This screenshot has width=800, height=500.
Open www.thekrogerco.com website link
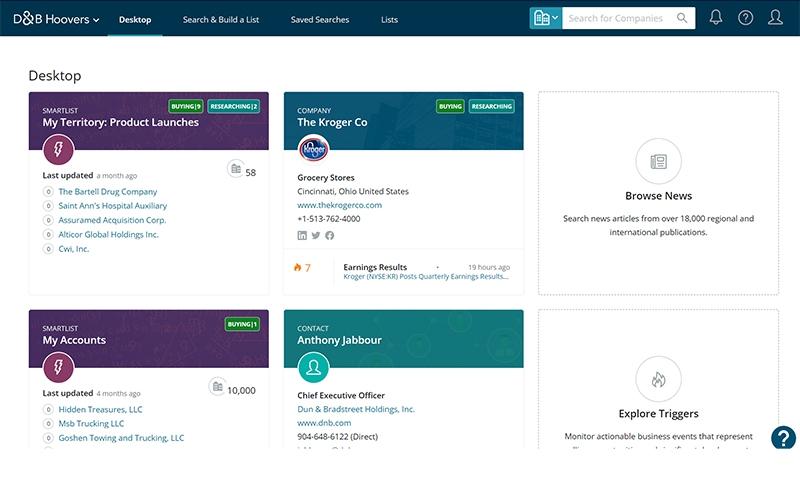coord(340,205)
